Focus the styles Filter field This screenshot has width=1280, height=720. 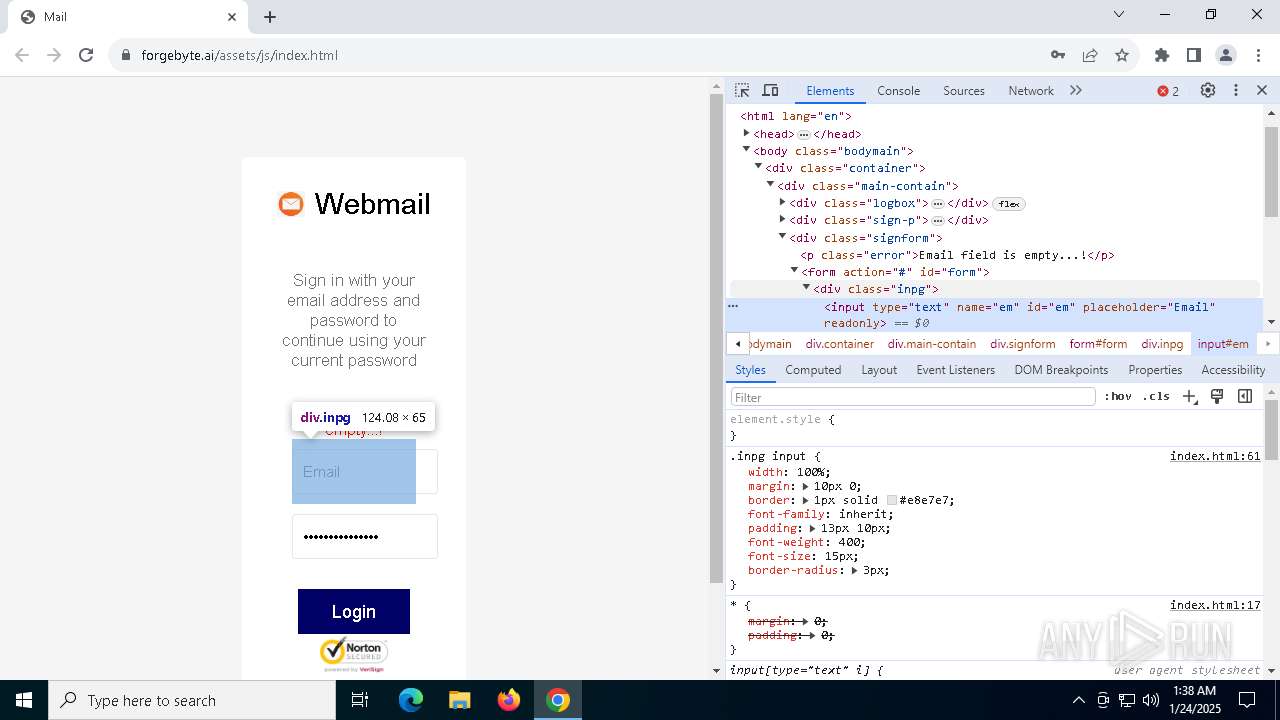tap(912, 397)
